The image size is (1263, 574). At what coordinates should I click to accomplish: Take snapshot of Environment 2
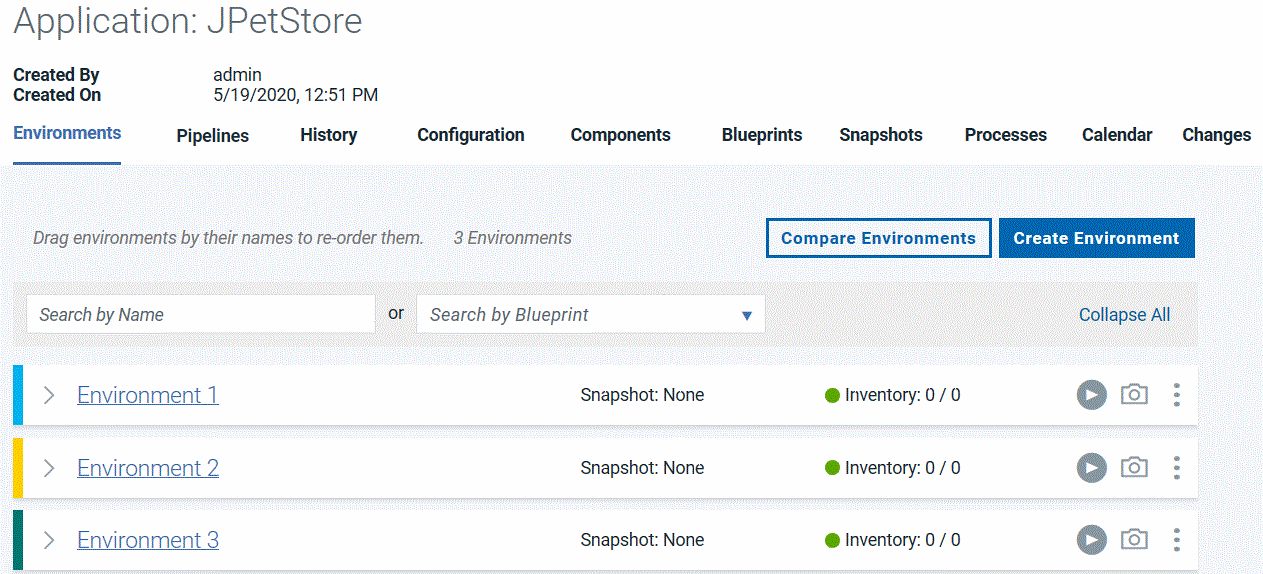(x=1134, y=467)
